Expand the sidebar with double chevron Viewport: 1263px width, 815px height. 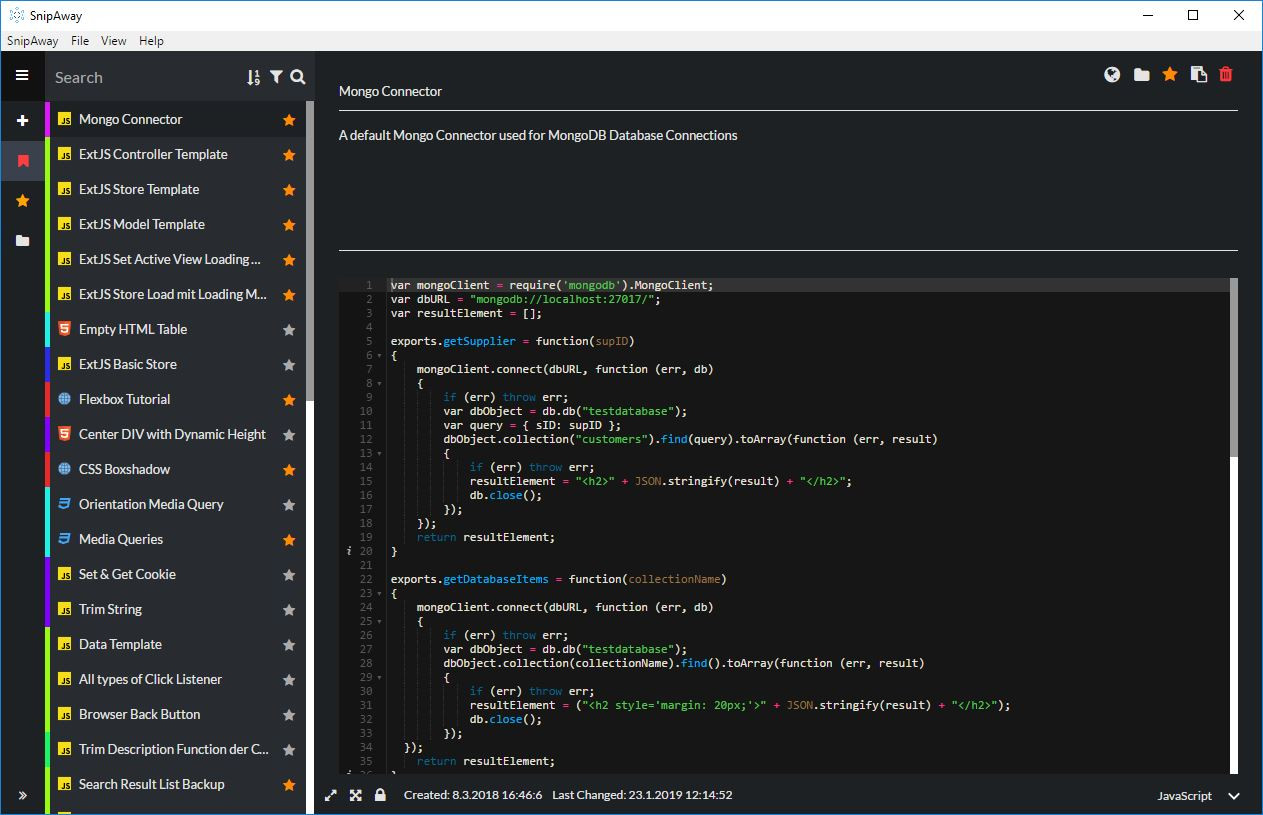22,796
